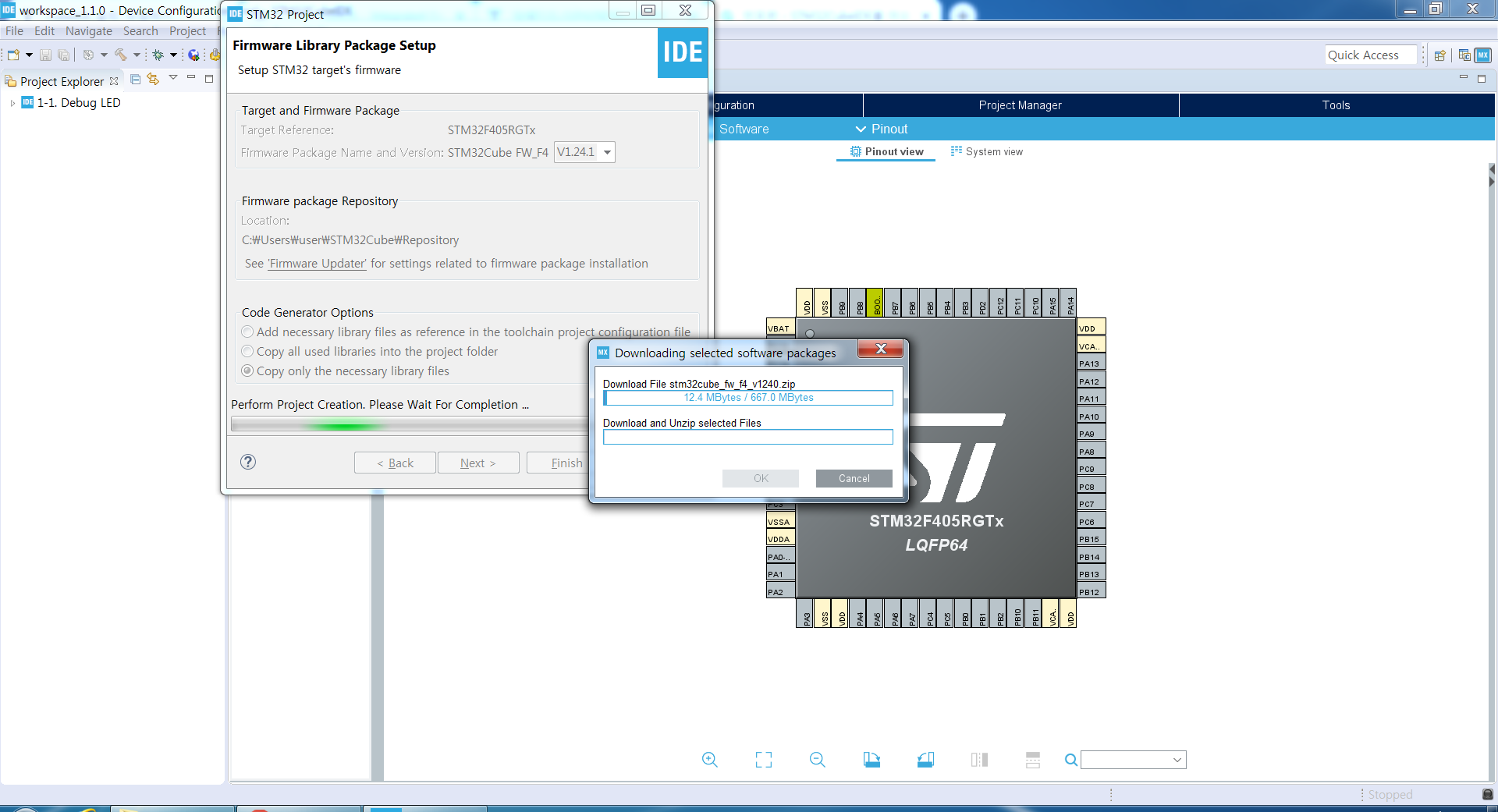Open the Search menu
The image size is (1498, 812).
coord(140,31)
